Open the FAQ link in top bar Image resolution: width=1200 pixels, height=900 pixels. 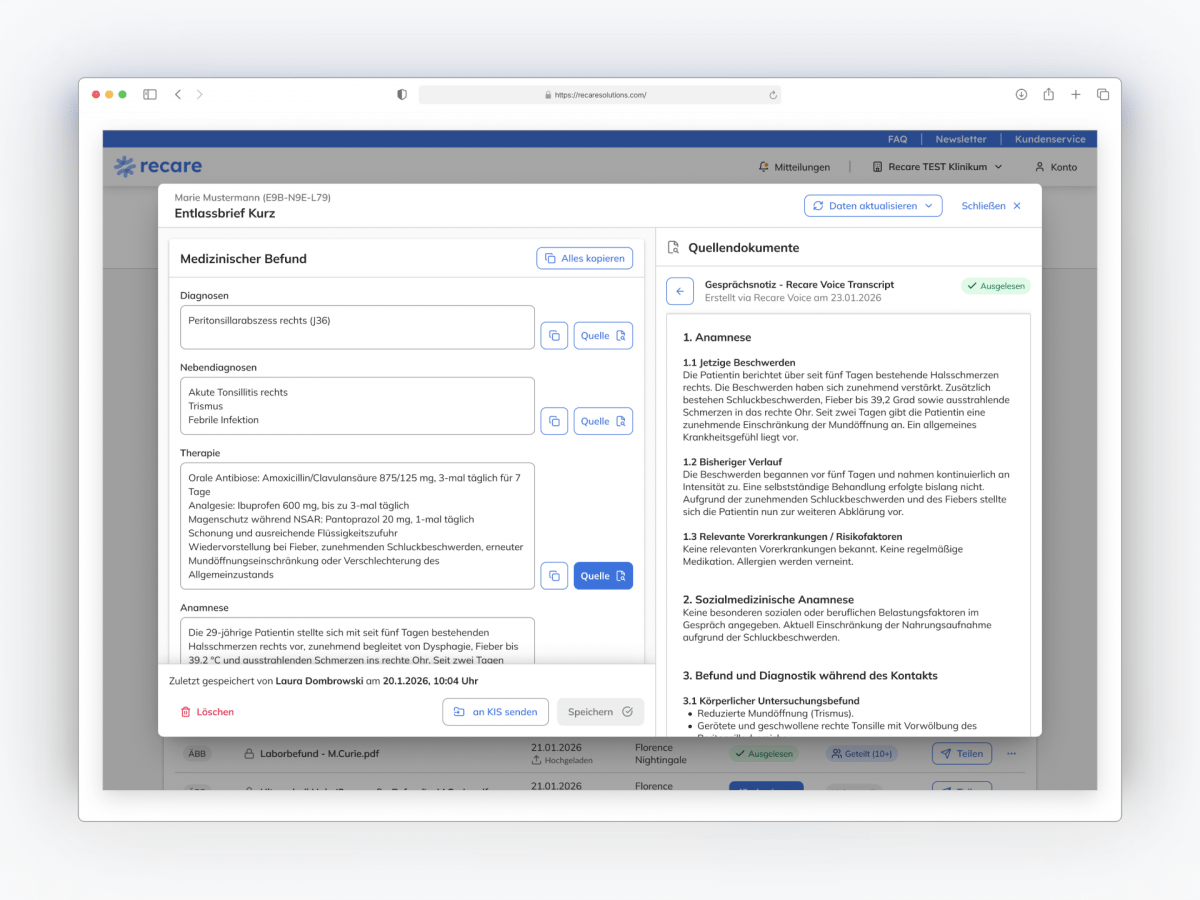point(897,139)
